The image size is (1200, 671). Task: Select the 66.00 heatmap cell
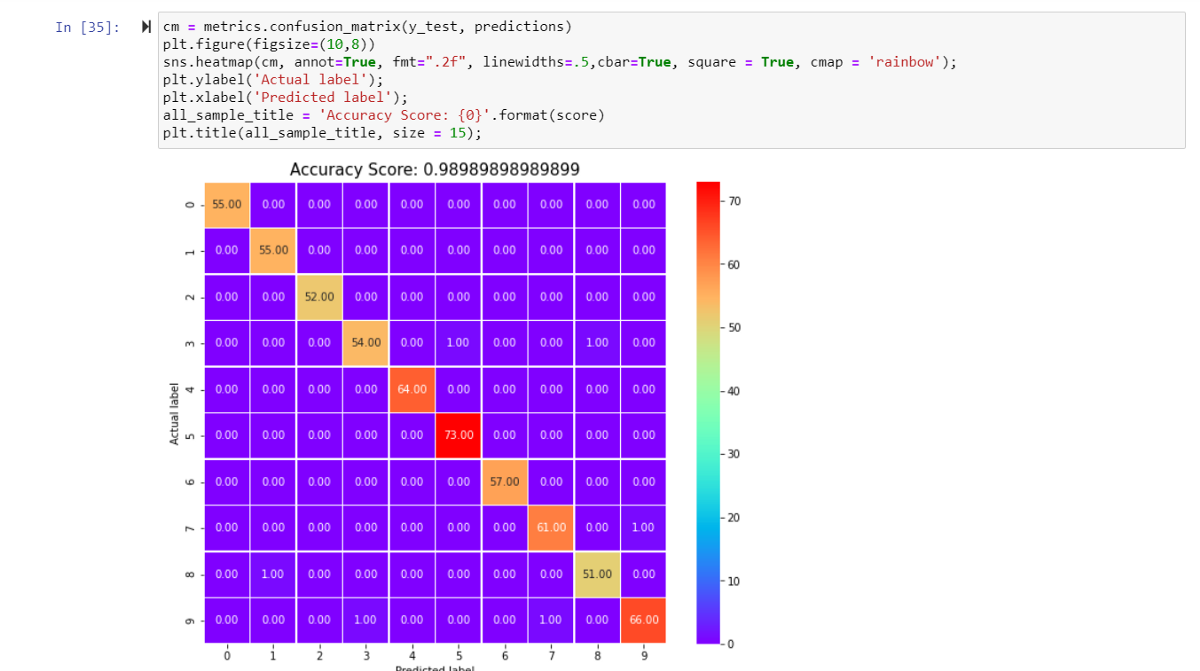(643, 620)
